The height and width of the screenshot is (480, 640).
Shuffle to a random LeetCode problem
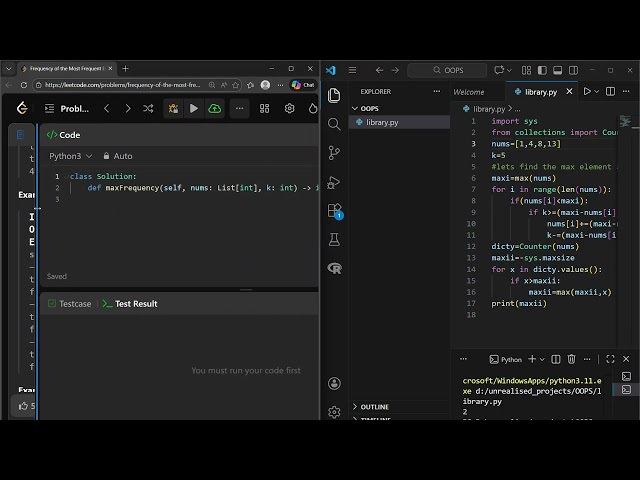[x=148, y=108]
